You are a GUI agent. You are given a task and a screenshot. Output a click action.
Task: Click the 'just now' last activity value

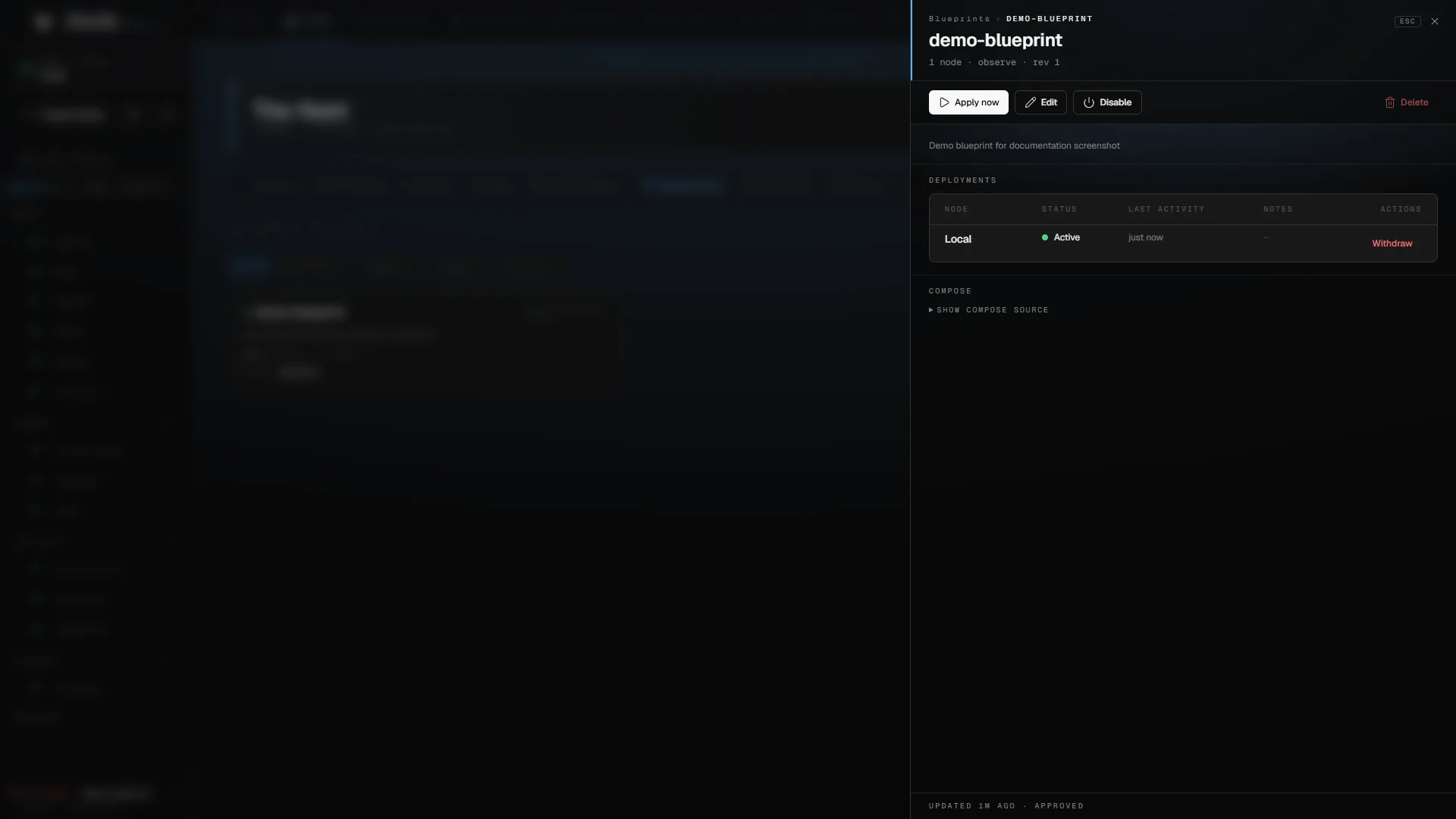(1146, 237)
